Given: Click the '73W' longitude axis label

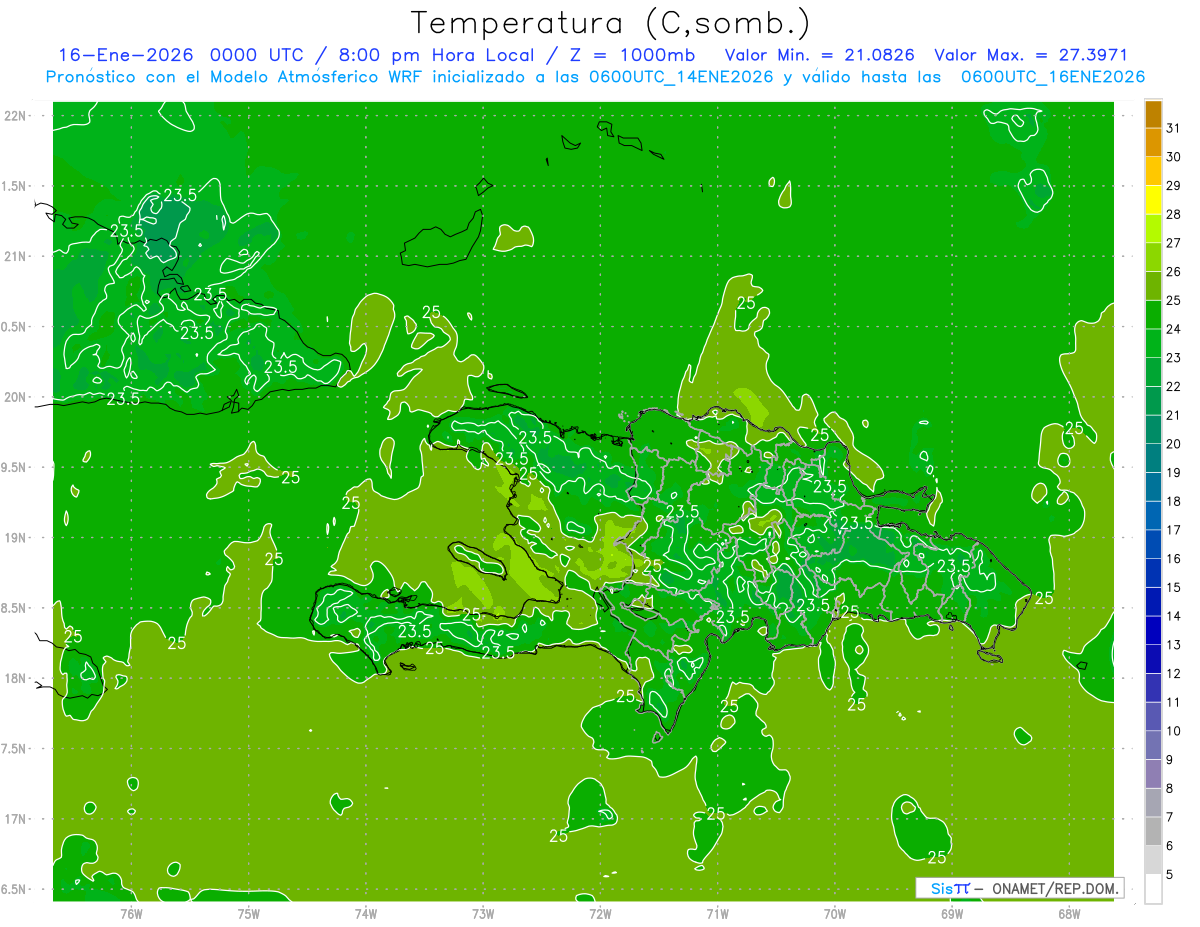Looking at the screenshot, I should (483, 913).
